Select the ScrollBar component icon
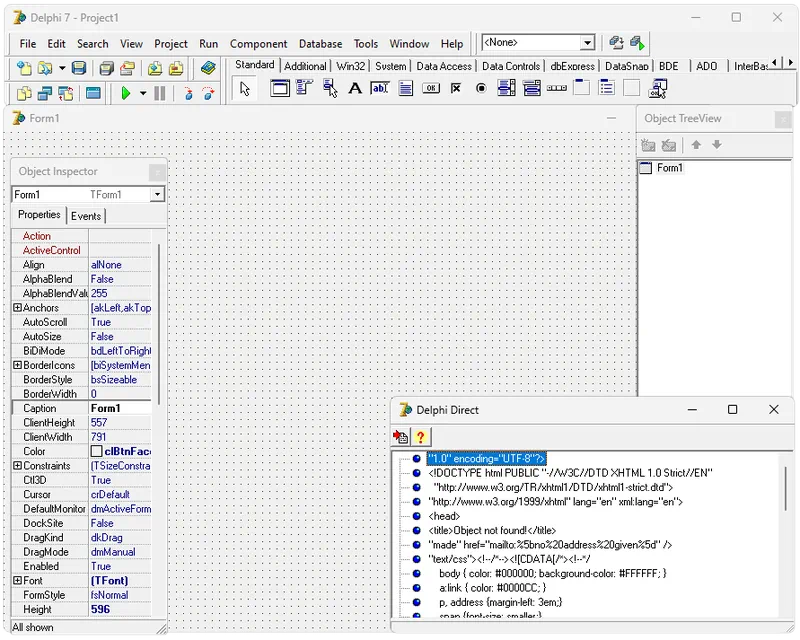 [x=557, y=88]
